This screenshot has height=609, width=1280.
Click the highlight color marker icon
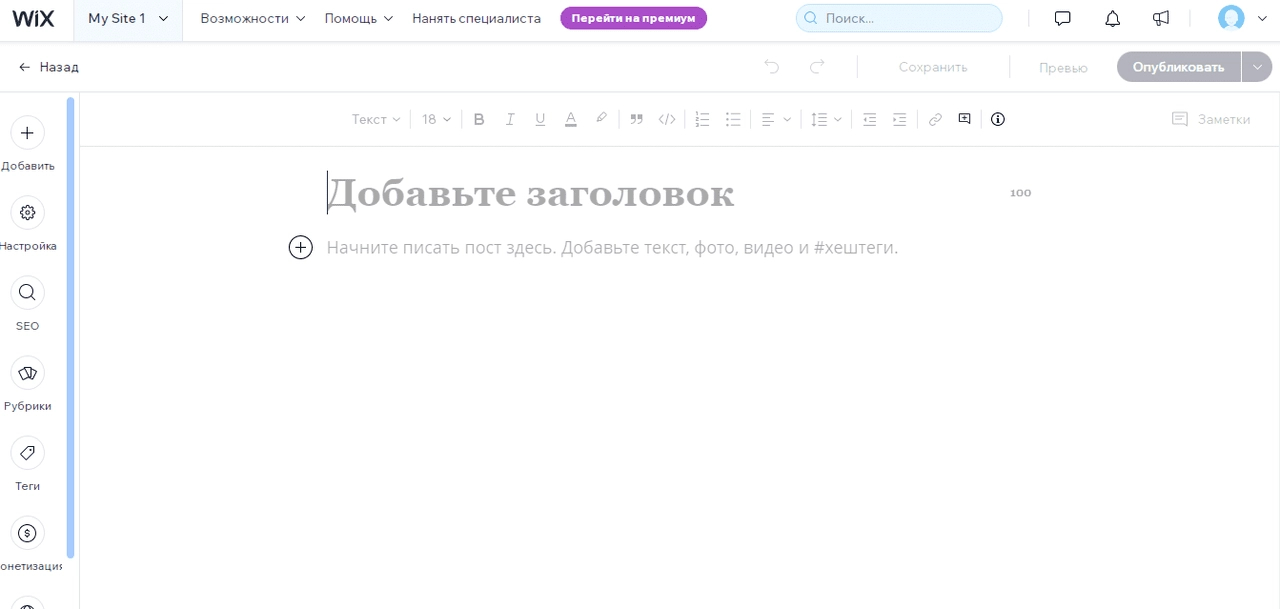tap(601, 119)
